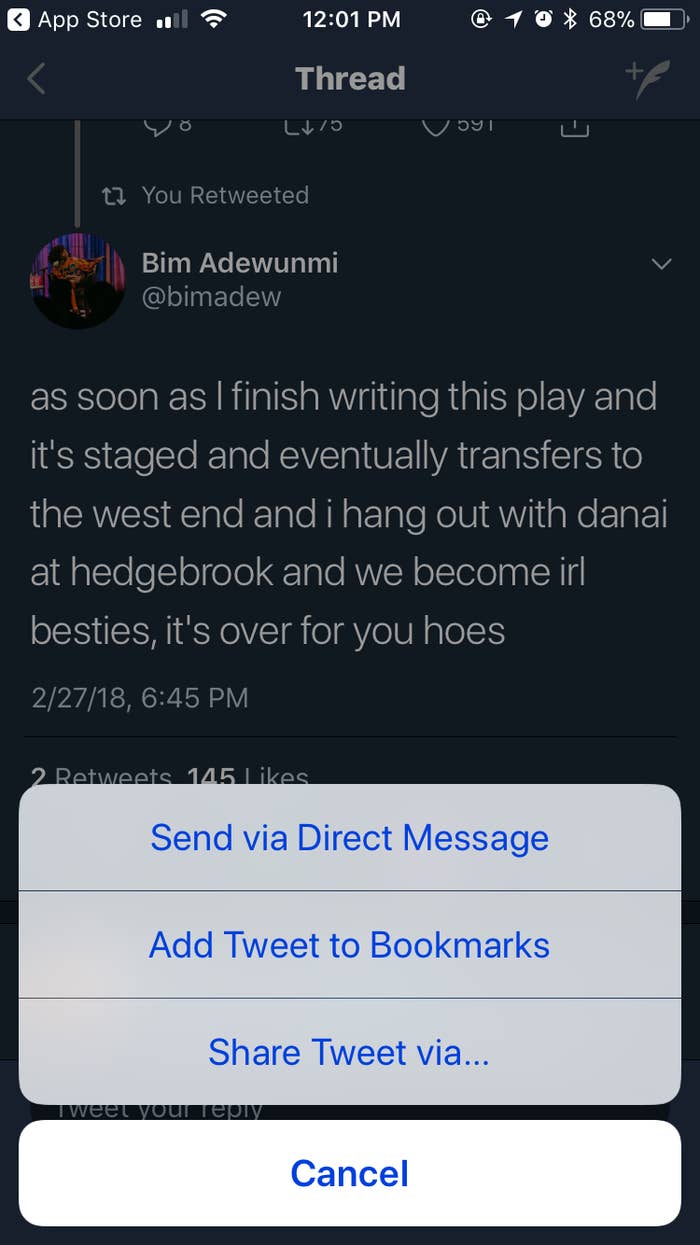
Task: Tap the heart like icon showing 591
Action: pos(435,127)
